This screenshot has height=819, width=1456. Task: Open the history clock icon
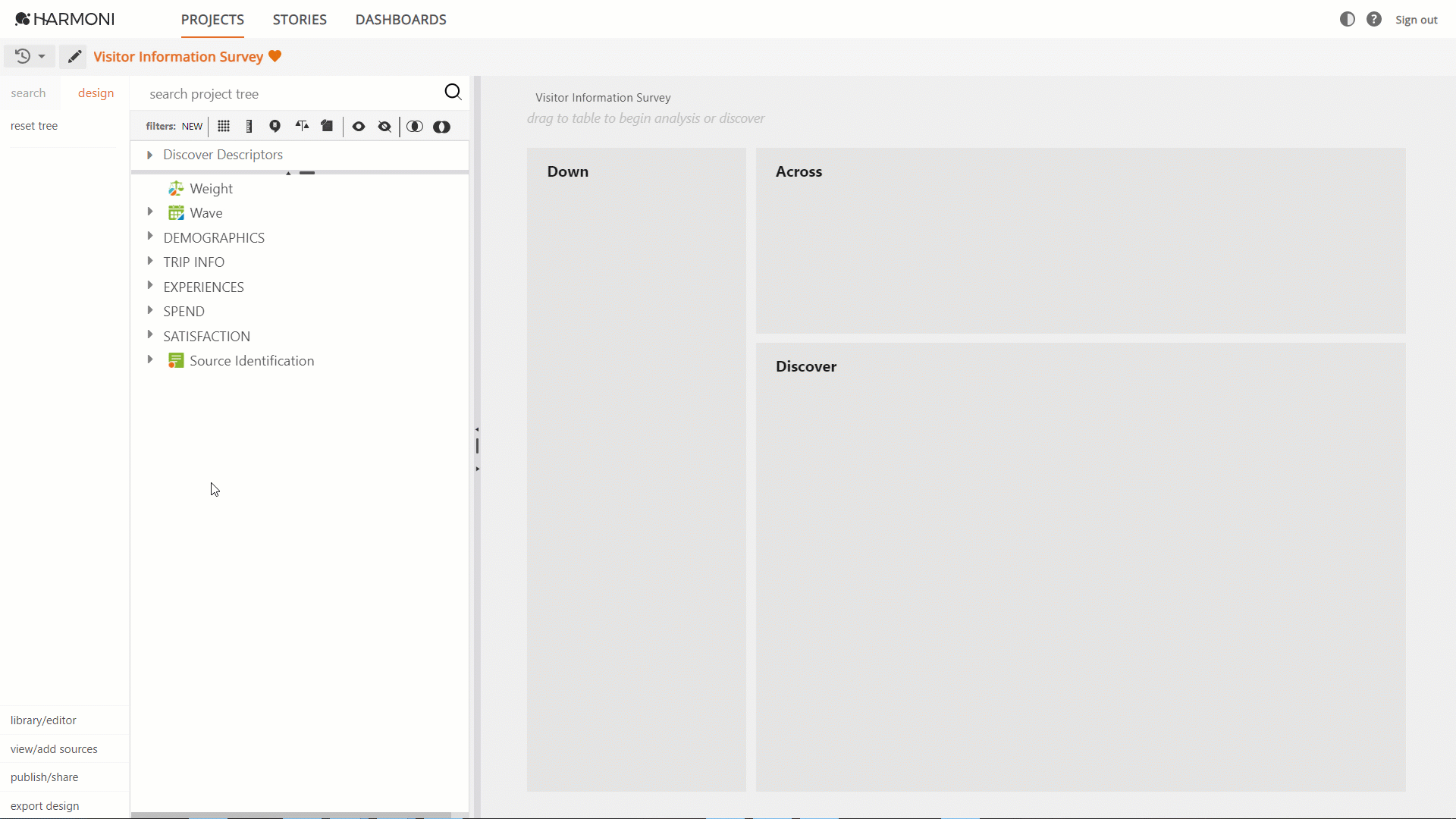(23, 56)
